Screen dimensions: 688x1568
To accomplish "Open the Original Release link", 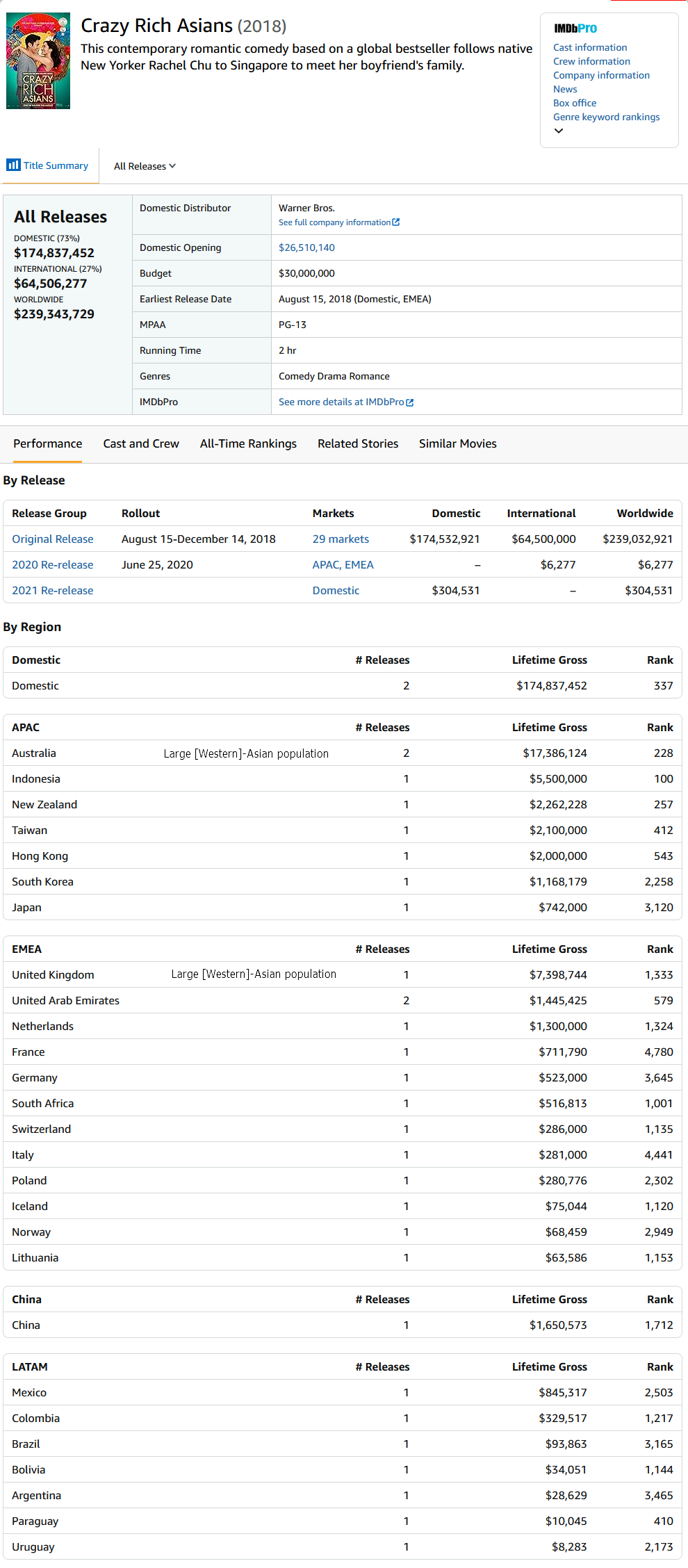I will (53, 539).
